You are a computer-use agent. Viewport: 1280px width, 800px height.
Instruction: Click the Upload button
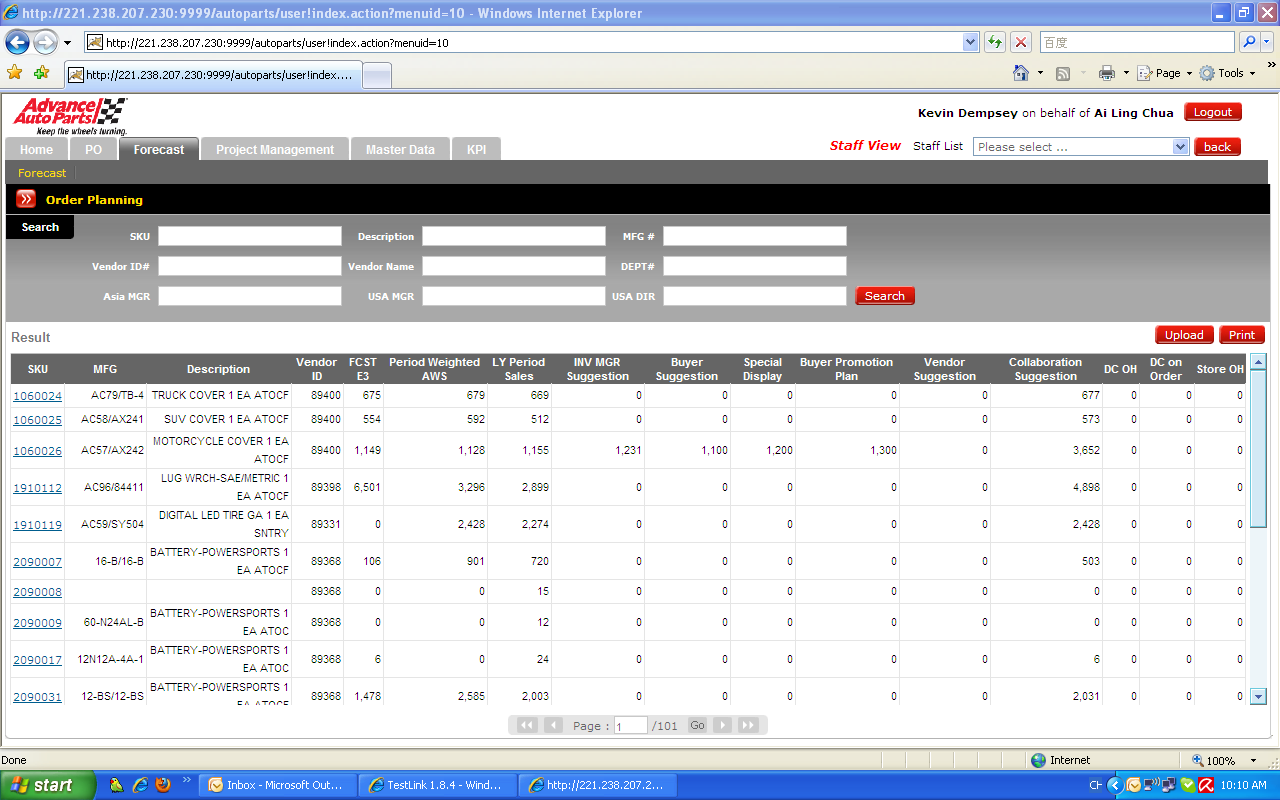coord(1184,335)
